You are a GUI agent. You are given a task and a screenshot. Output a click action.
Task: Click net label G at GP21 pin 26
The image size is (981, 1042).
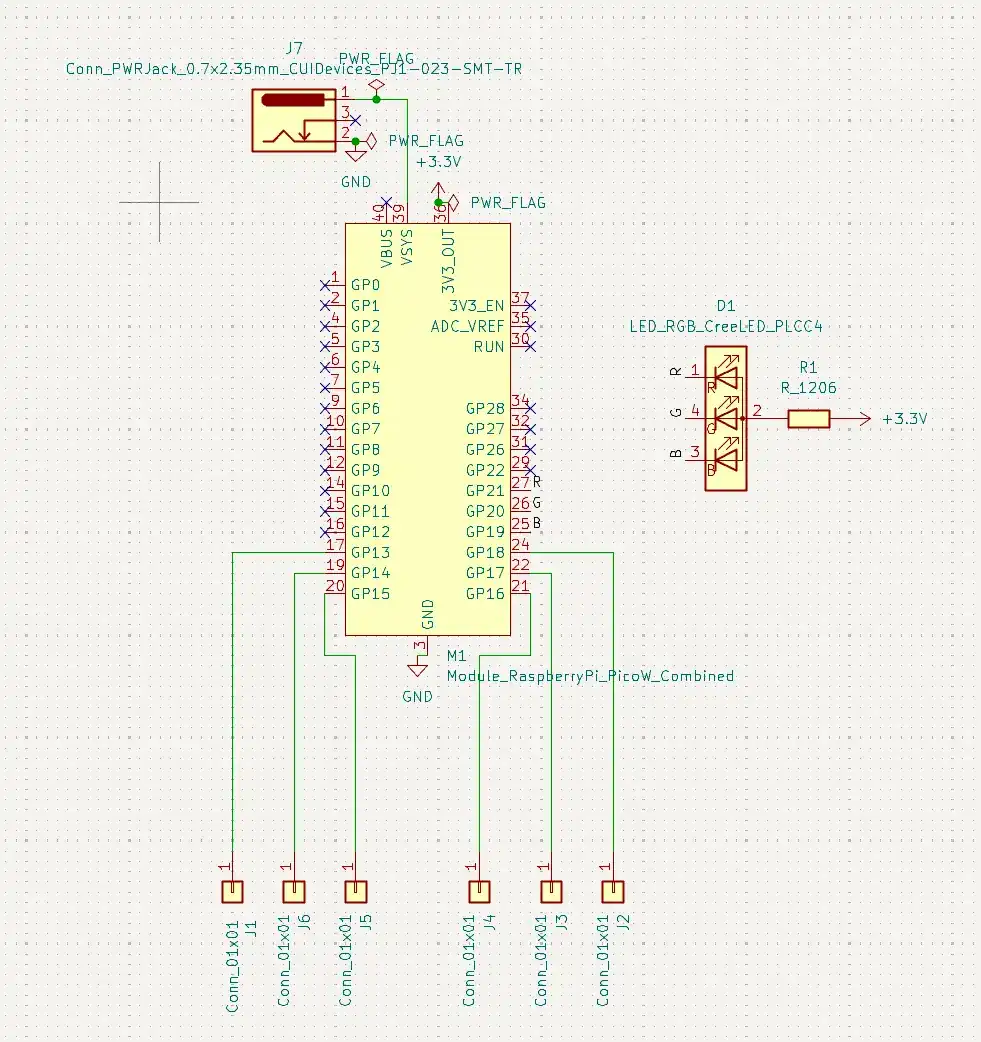click(537, 502)
